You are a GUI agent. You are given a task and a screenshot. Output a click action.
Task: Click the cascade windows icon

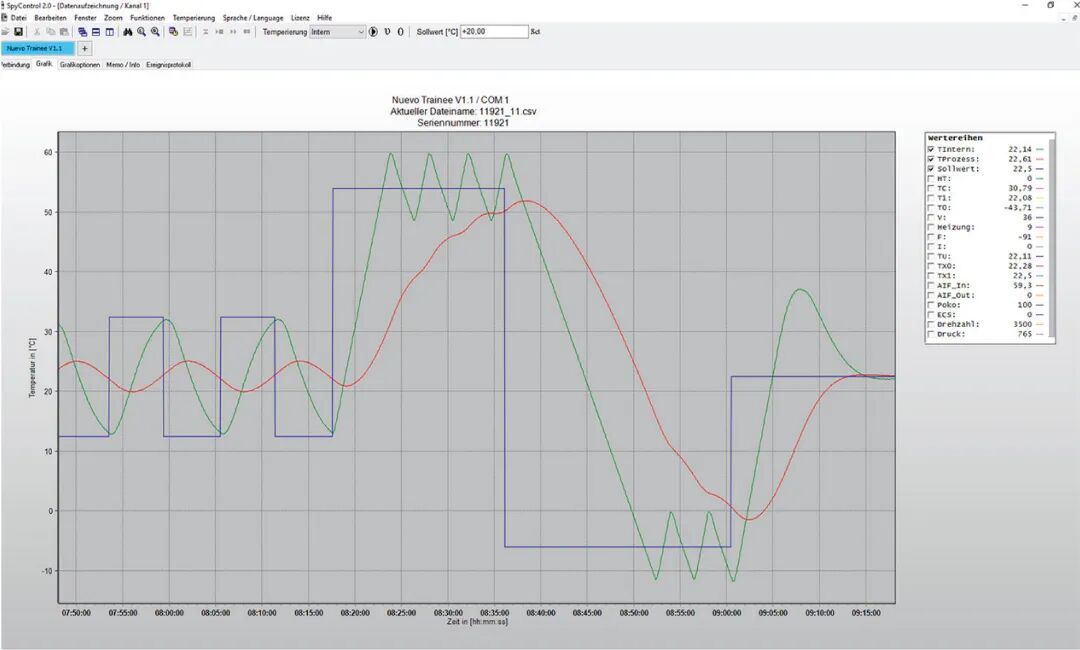83,32
